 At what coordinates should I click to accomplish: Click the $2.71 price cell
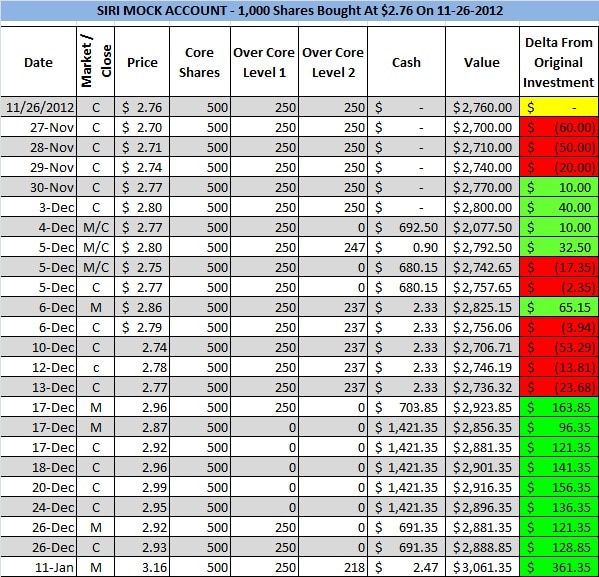point(142,147)
